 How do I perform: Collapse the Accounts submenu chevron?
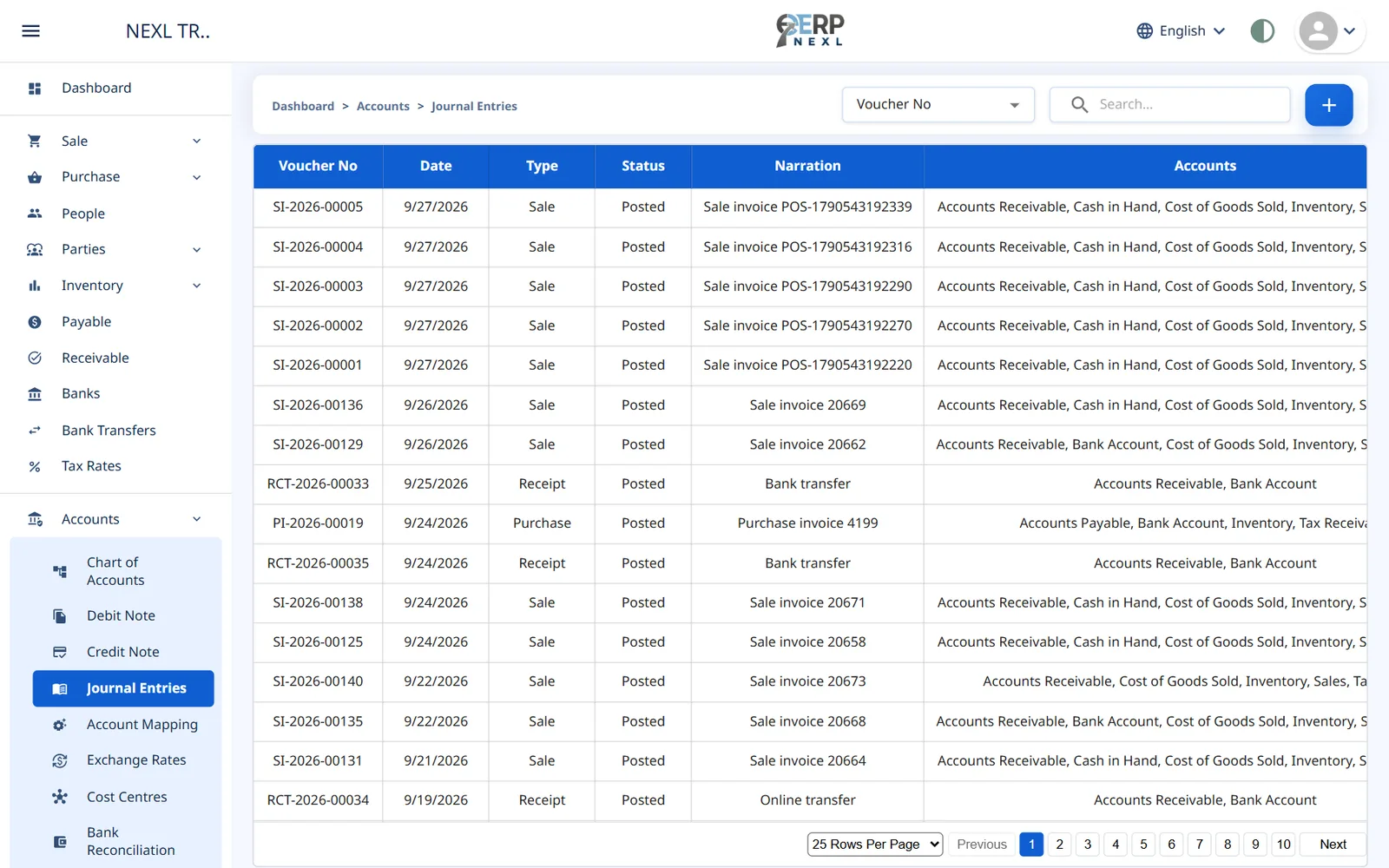(197, 519)
